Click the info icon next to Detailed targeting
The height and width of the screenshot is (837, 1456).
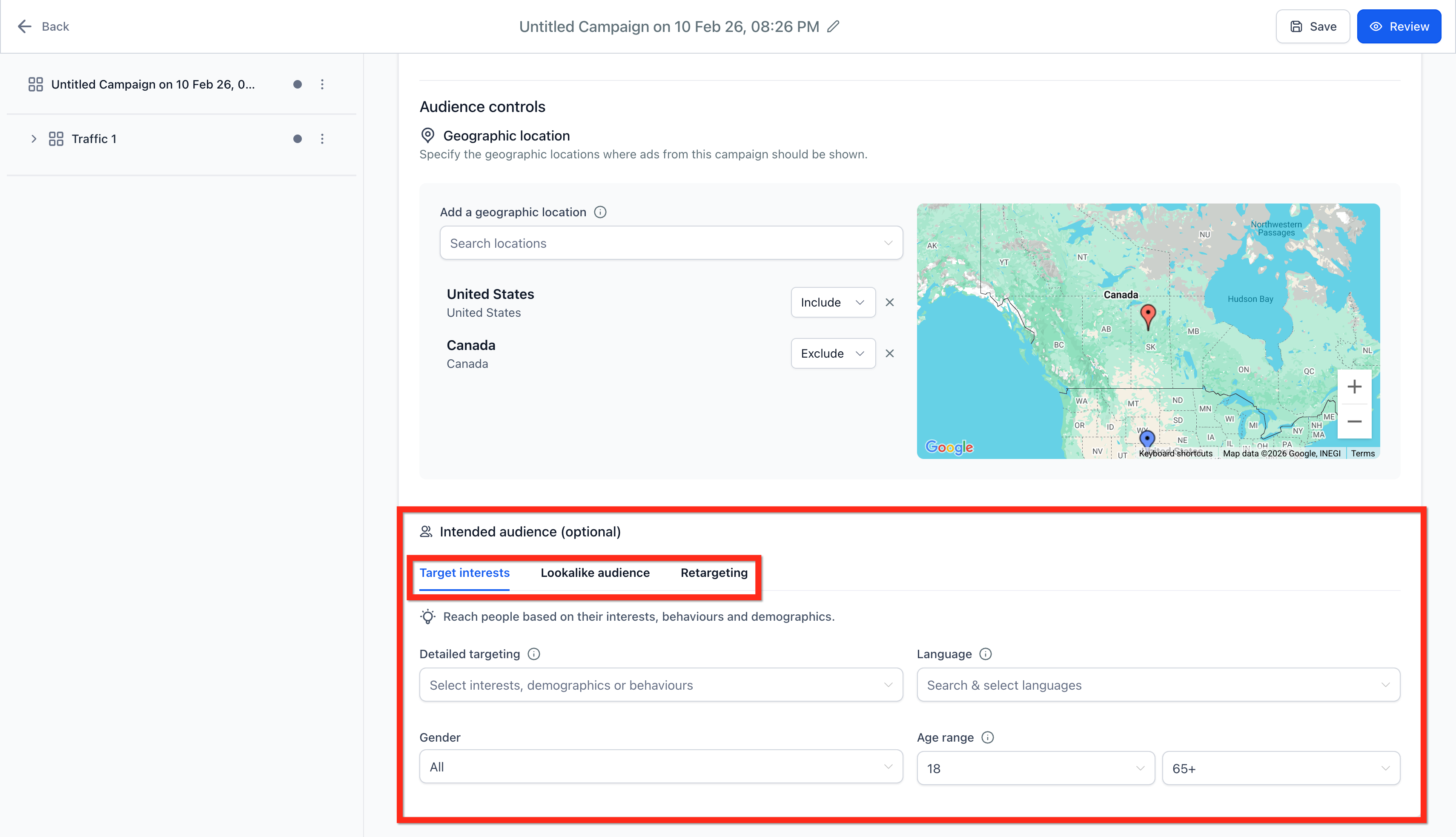pyautogui.click(x=533, y=654)
